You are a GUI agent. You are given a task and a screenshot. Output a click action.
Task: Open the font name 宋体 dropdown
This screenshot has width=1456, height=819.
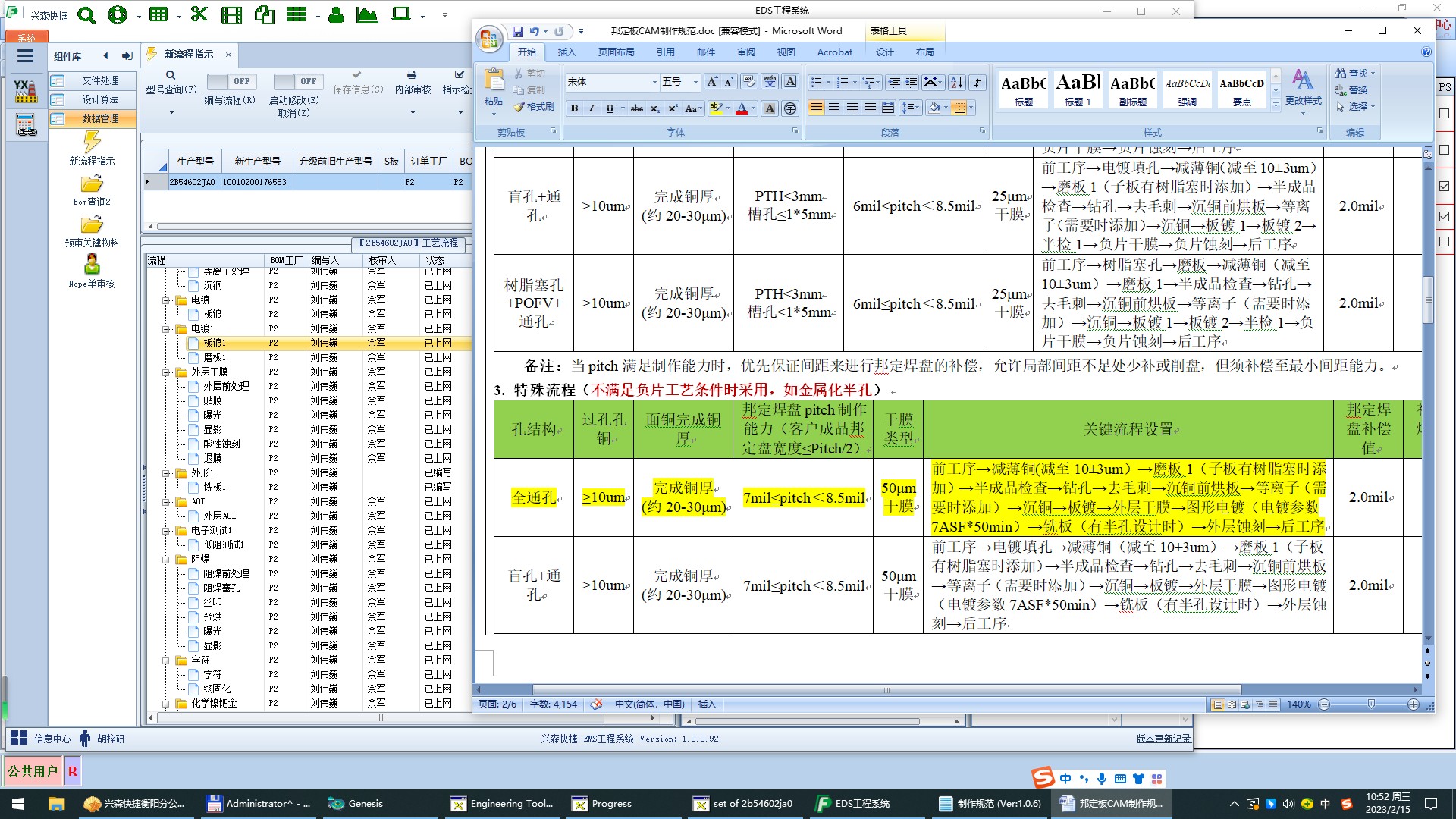coord(654,82)
